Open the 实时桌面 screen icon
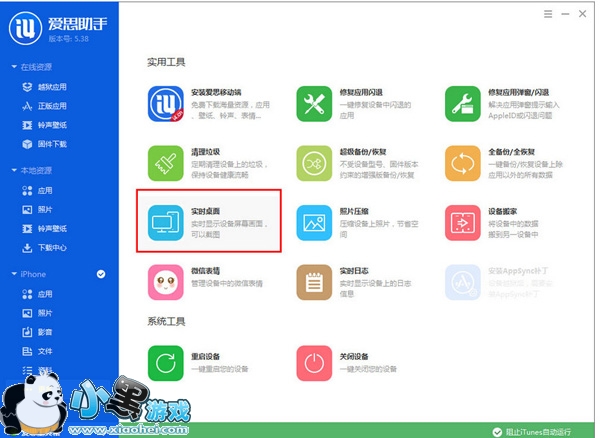The width and height of the screenshot is (600, 438). coord(165,223)
